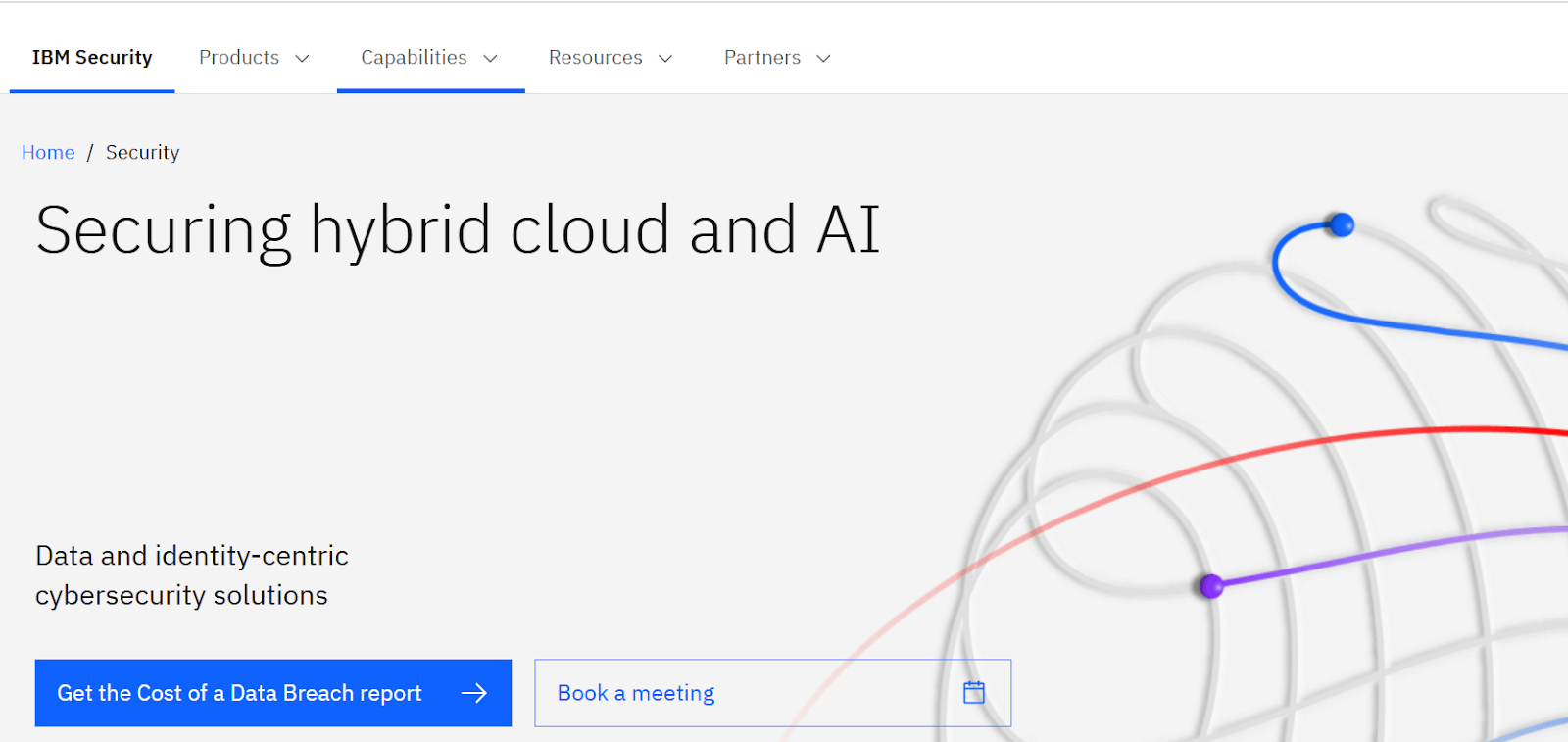
Task: Open the IBM Security home tab
Action: point(92,58)
